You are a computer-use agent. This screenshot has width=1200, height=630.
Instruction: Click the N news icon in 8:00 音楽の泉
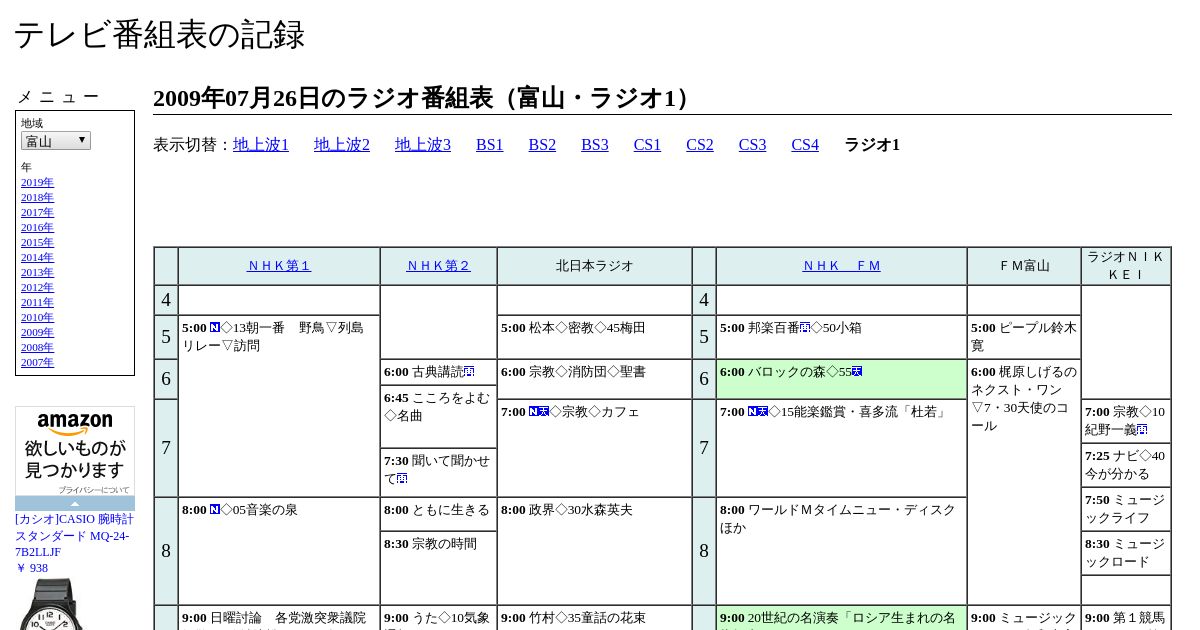tap(215, 510)
